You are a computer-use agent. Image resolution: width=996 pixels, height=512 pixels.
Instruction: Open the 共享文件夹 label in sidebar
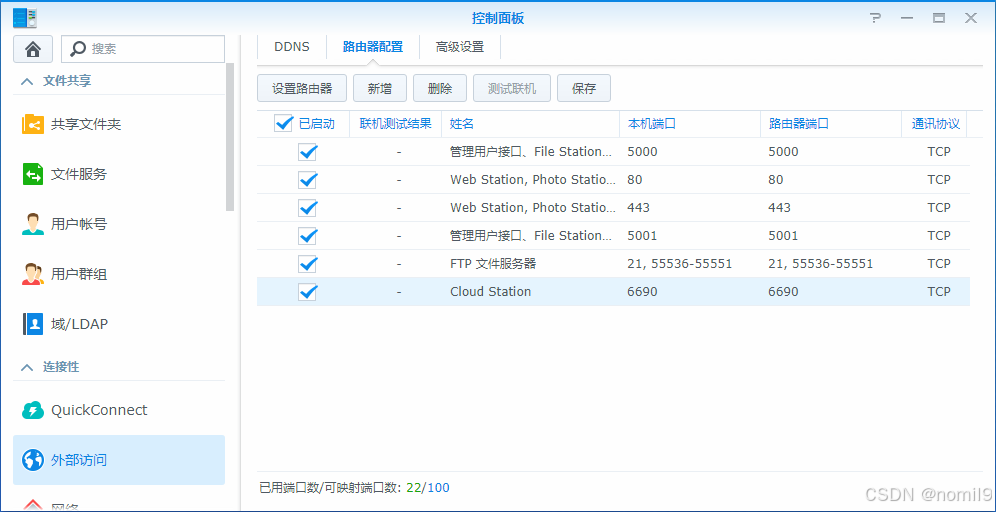pos(86,125)
